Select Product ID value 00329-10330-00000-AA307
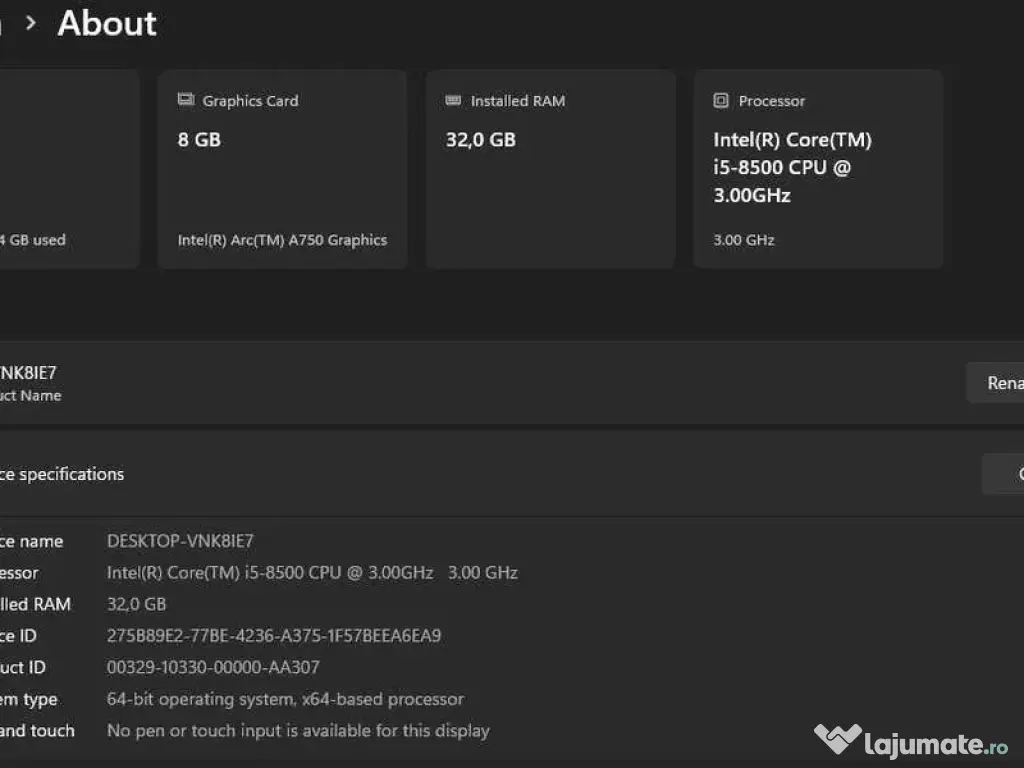1024x768 pixels. [x=213, y=667]
